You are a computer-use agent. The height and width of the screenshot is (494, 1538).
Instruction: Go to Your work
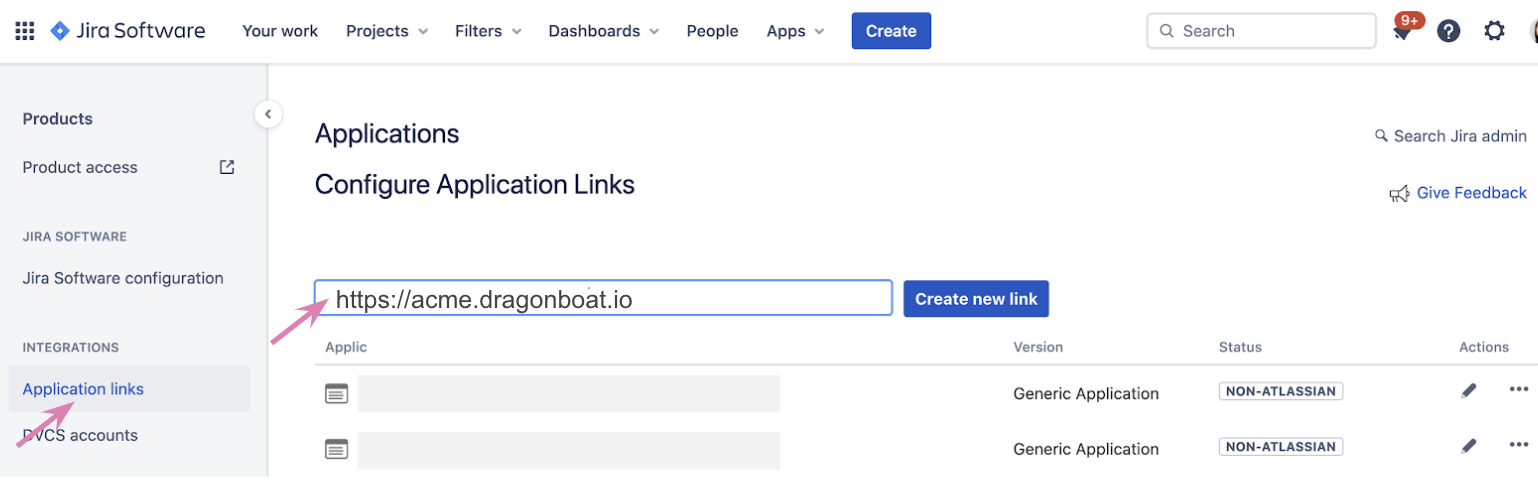click(x=280, y=31)
